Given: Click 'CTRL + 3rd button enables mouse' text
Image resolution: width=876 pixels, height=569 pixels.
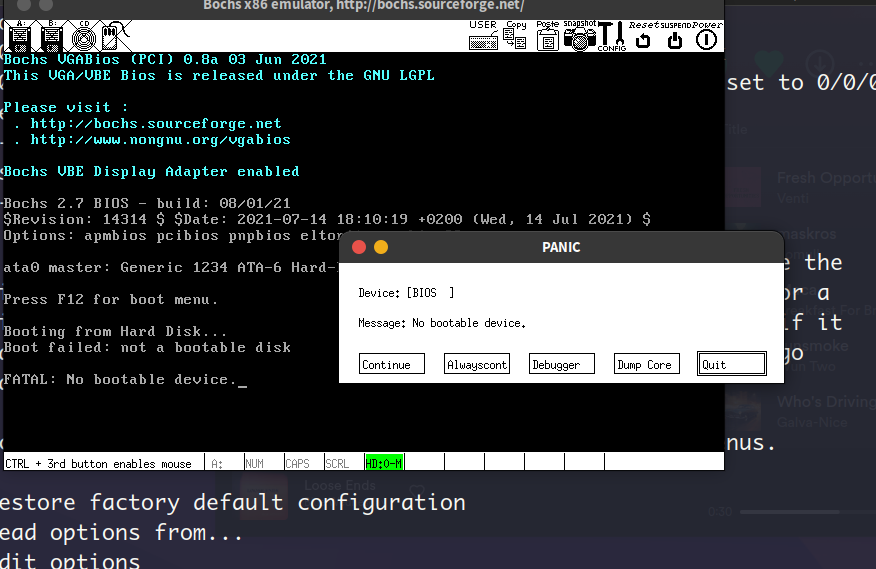Looking at the screenshot, I should click(x=98, y=463).
